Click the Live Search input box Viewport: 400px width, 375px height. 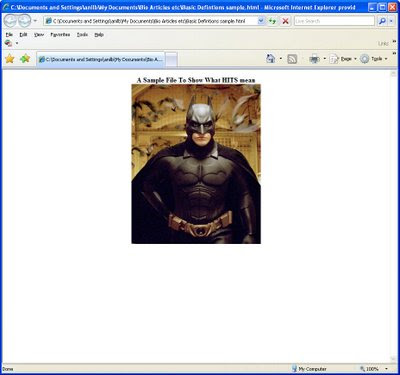tap(334, 21)
